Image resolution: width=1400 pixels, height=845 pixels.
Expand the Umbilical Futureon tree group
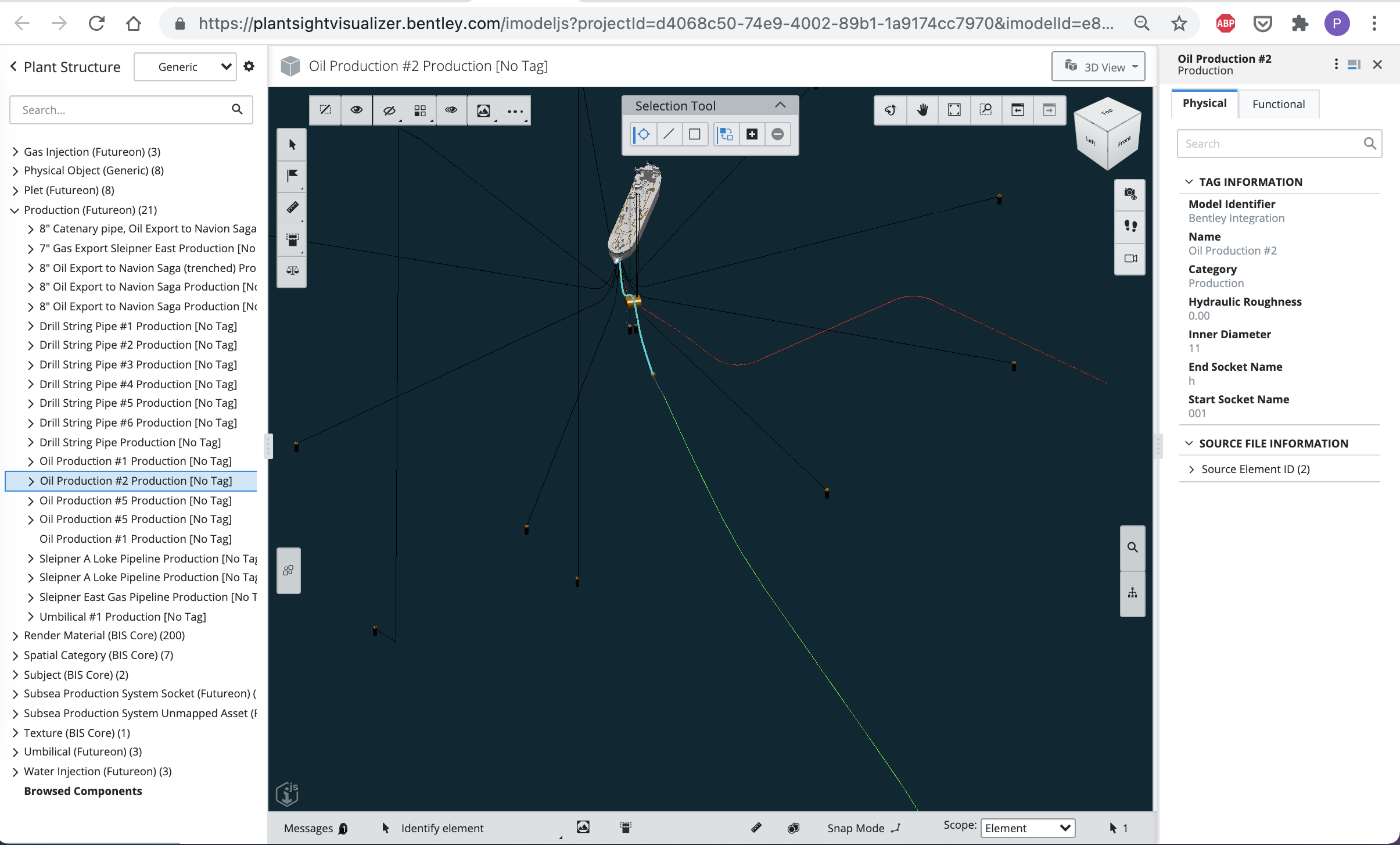[14, 752]
